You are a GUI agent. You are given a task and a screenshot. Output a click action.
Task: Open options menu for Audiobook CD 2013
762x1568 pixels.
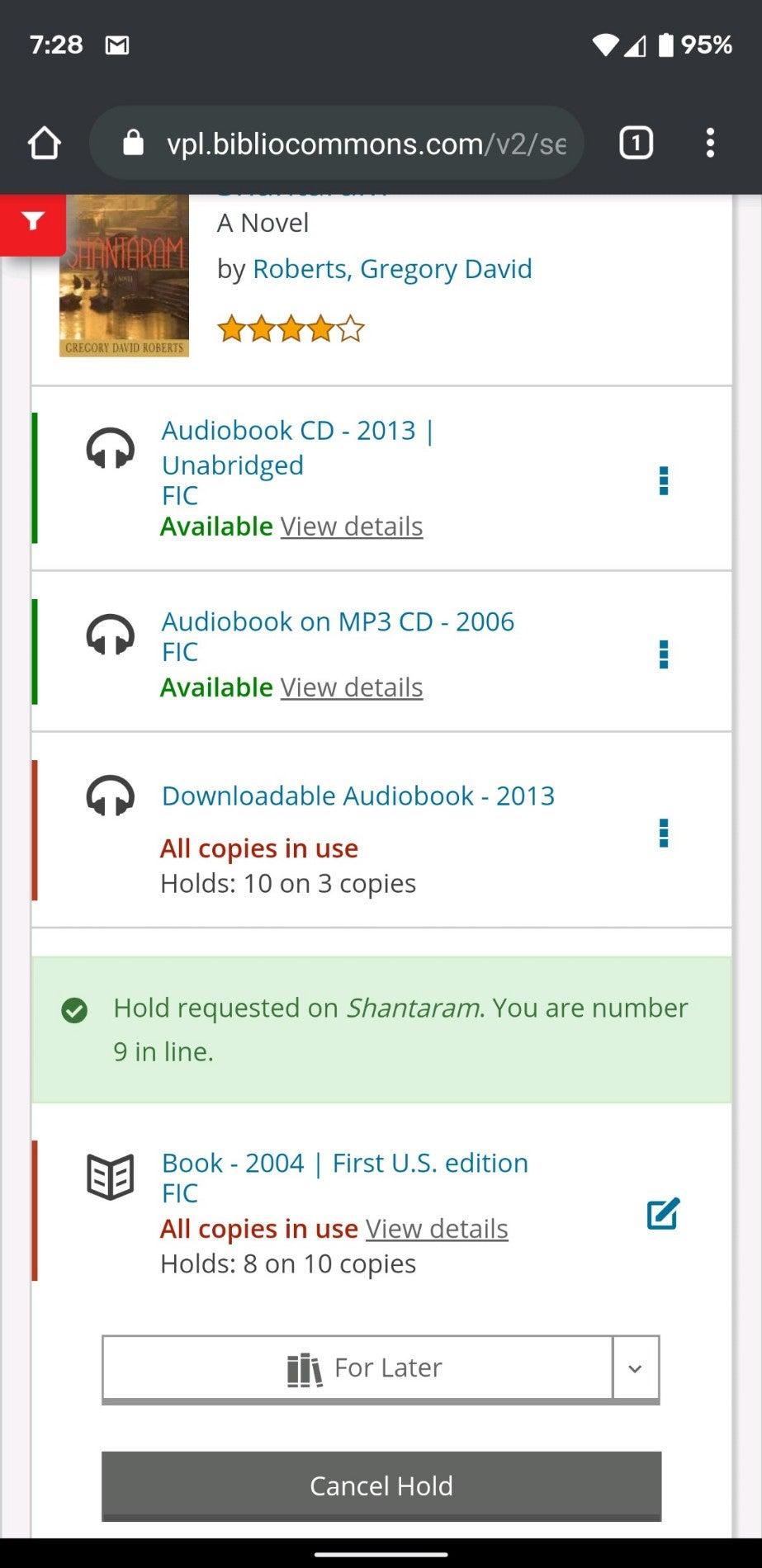663,480
